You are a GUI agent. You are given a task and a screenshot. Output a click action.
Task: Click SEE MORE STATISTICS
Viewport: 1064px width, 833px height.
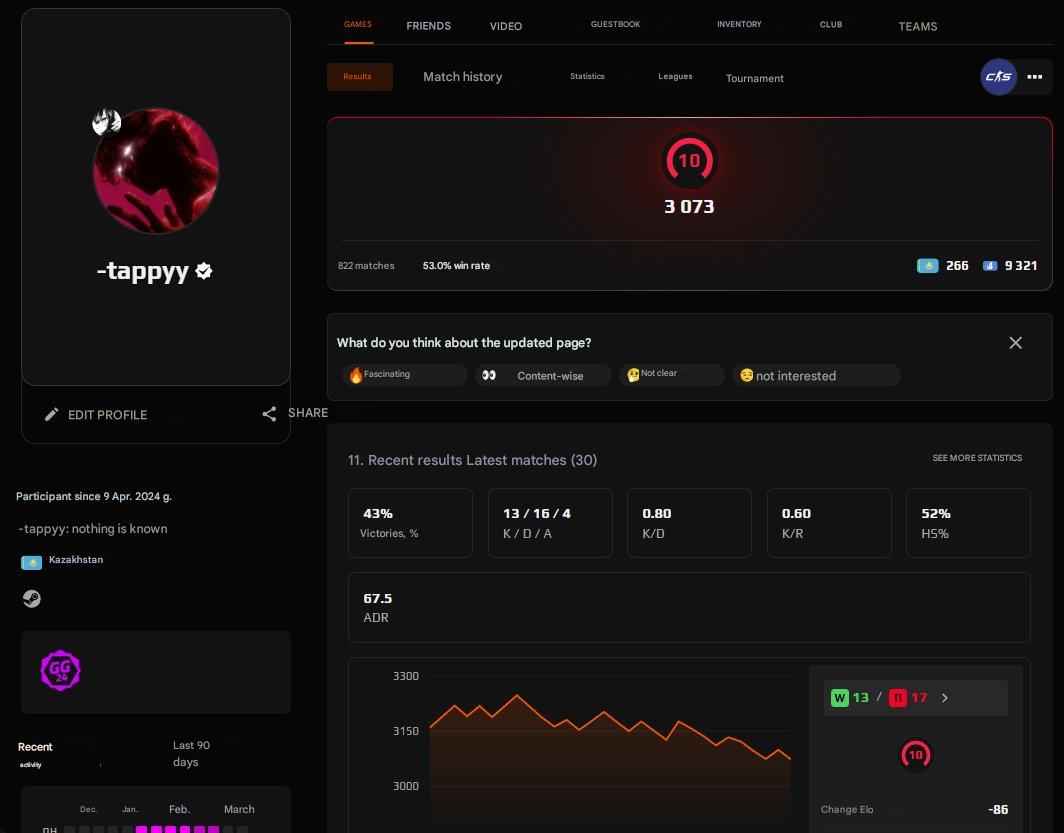[x=977, y=457]
